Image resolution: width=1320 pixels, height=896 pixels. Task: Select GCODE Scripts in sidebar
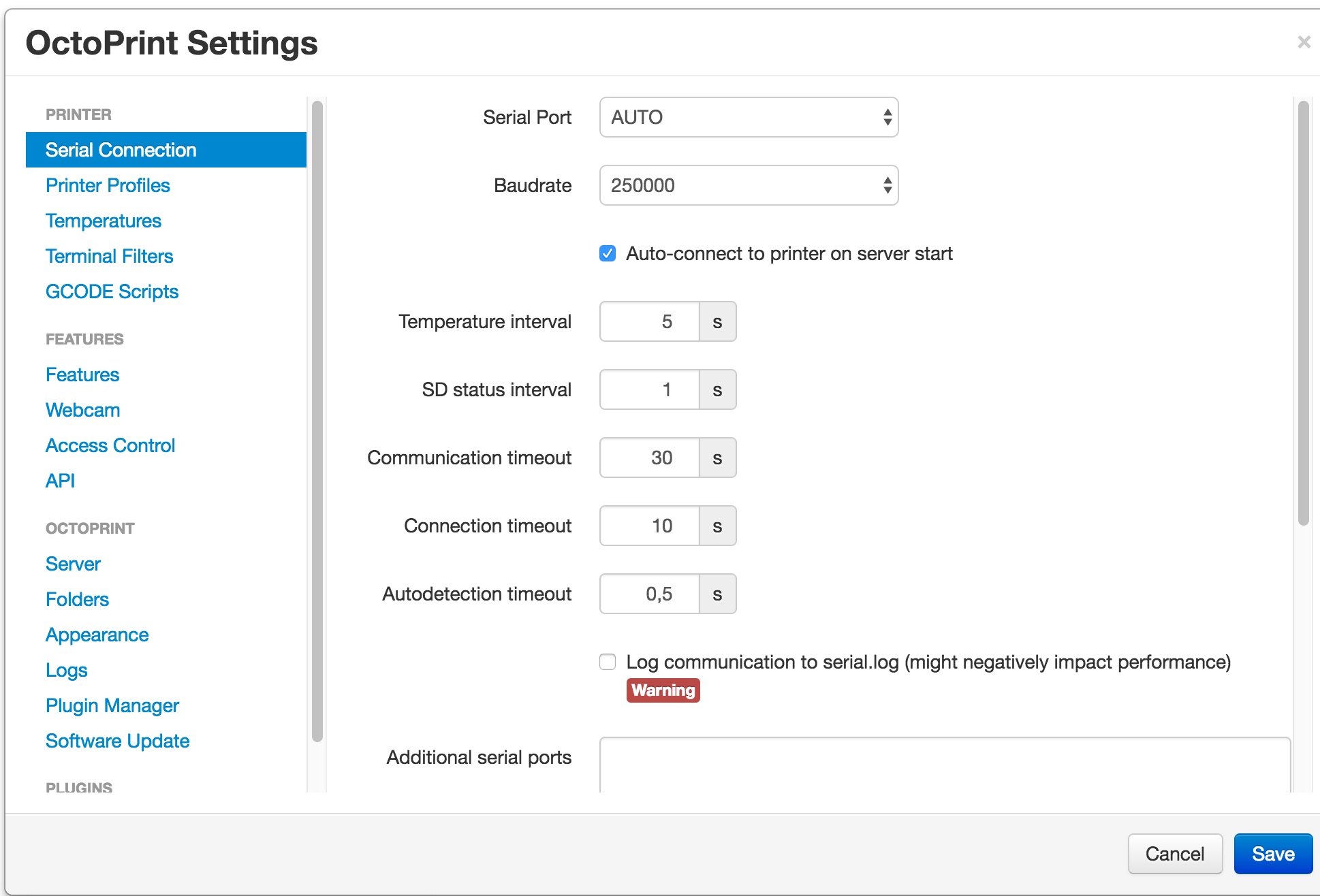[x=112, y=291]
